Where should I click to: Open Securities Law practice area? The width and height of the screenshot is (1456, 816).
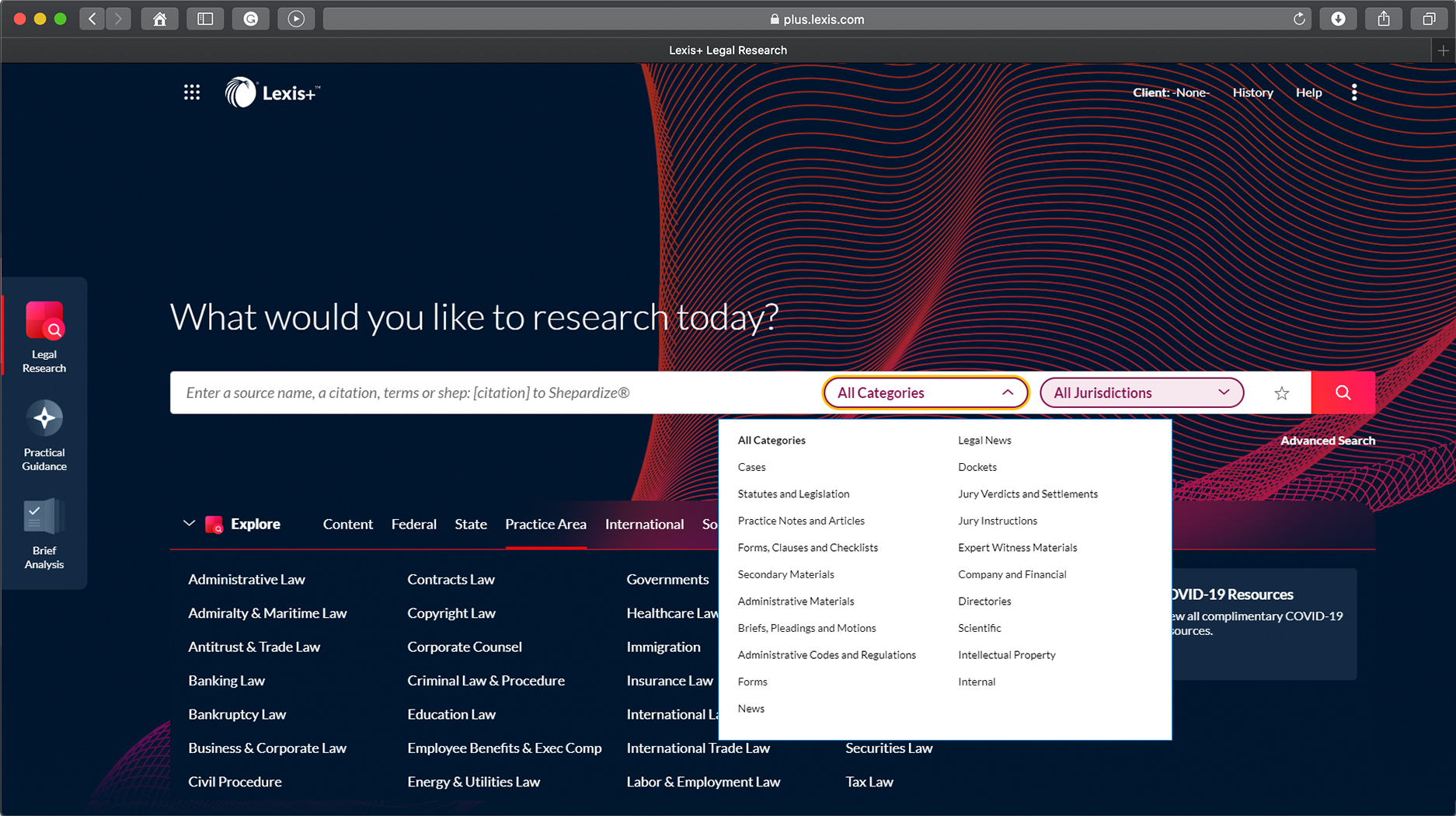(x=889, y=748)
